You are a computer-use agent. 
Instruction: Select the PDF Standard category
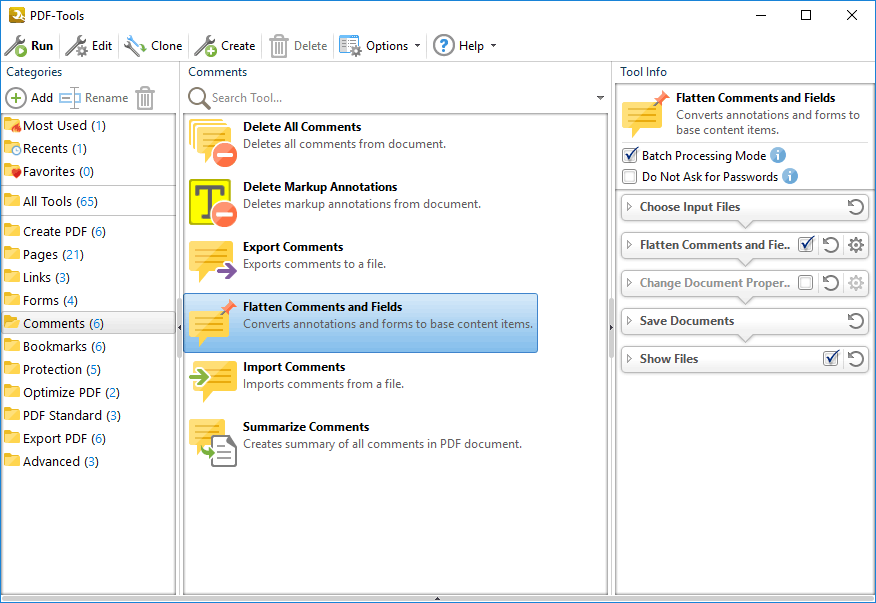(89, 415)
